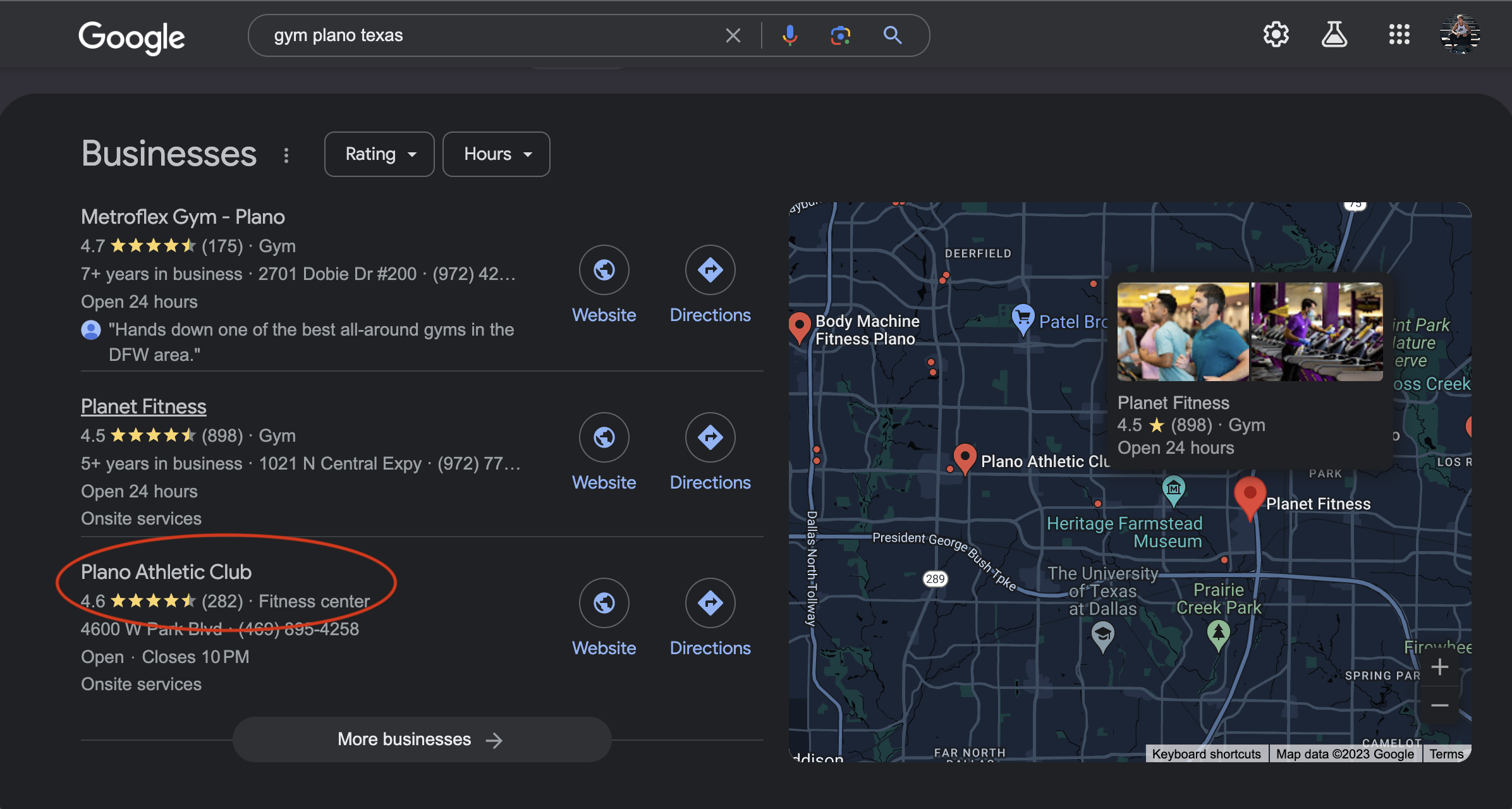1512x809 pixels.
Task: Zoom out on the map
Action: [1439, 705]
